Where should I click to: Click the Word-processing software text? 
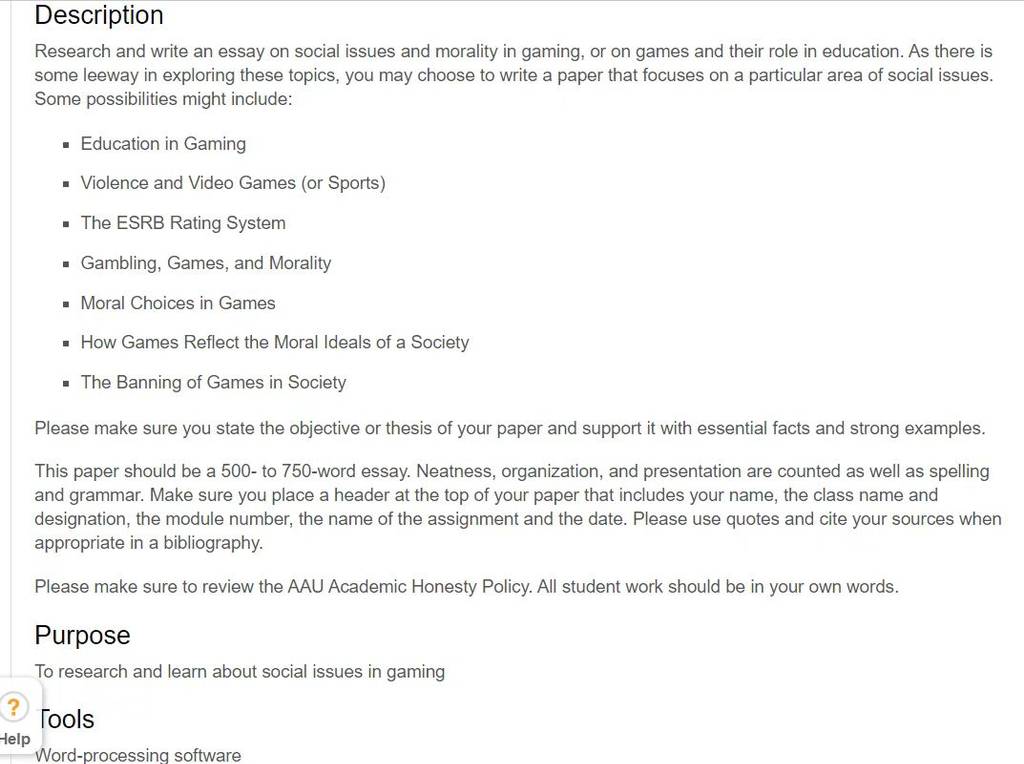coord(138,756)
